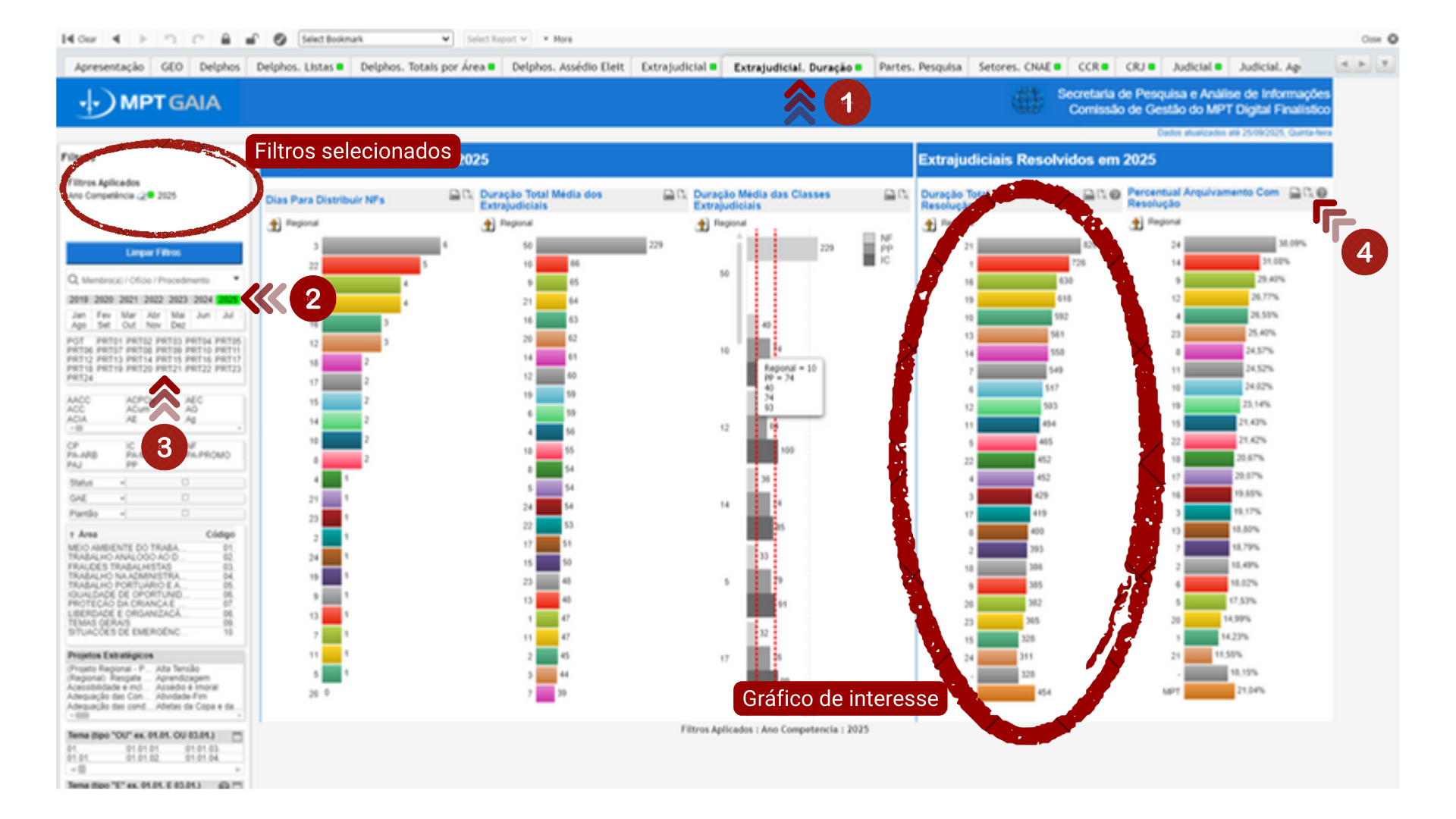The width and height of the screenshot is (1456, 819).
Task: Click the undo arrow in the toolbar
Action: click(x=171, y=39)
